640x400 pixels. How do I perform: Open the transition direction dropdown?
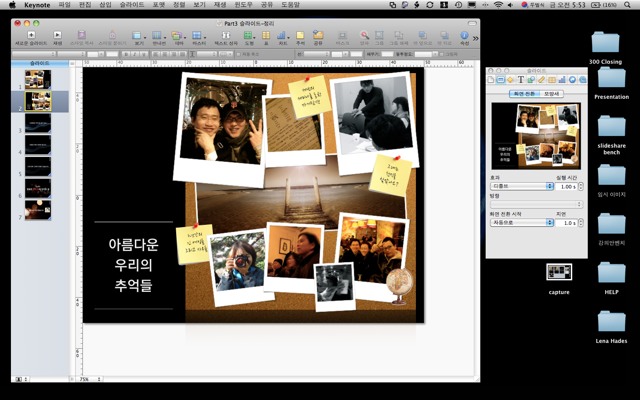point(536,204)
